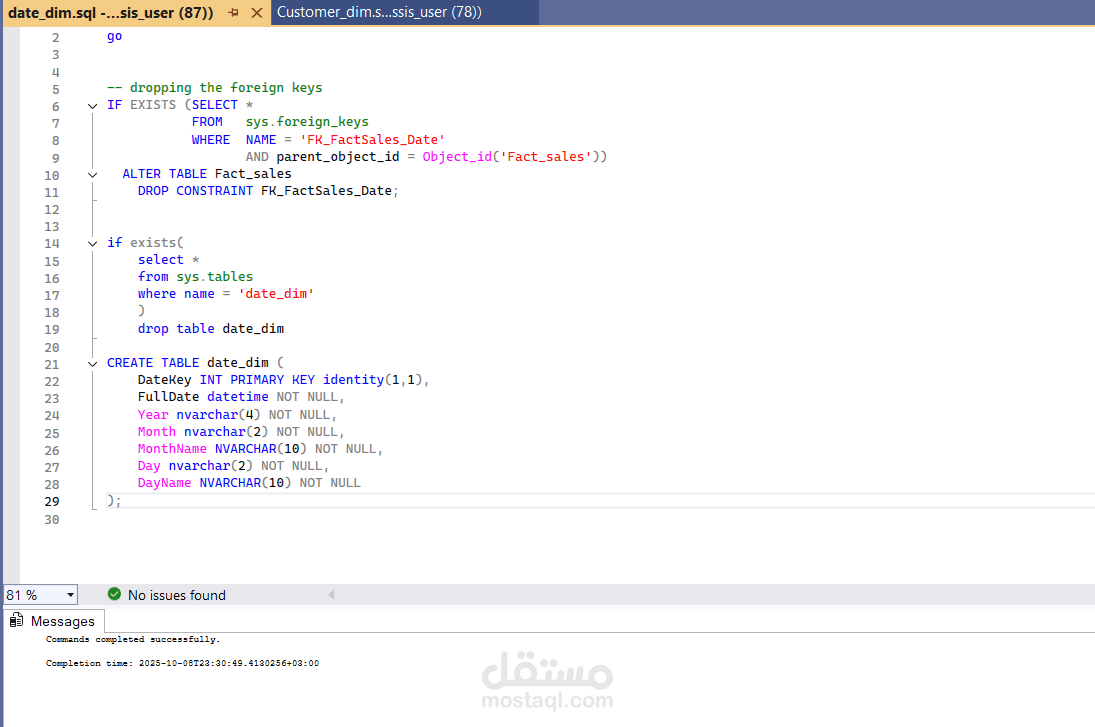The width and height of the screenshot is (1095, 727).
Task: Click the green No issues found checkmark icon
Action: coord(115,594)
